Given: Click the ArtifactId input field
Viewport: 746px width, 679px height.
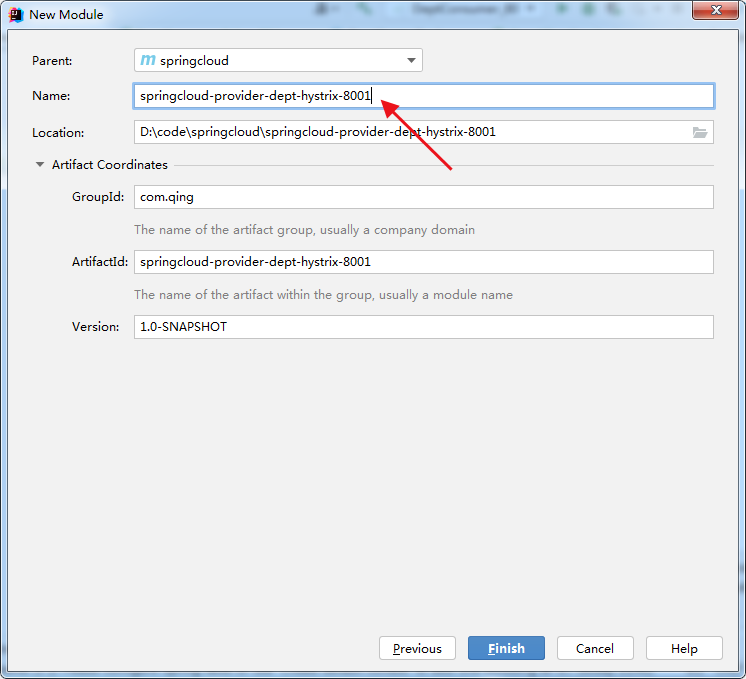Looking at the screenshot, I should [x=424, y=262].
